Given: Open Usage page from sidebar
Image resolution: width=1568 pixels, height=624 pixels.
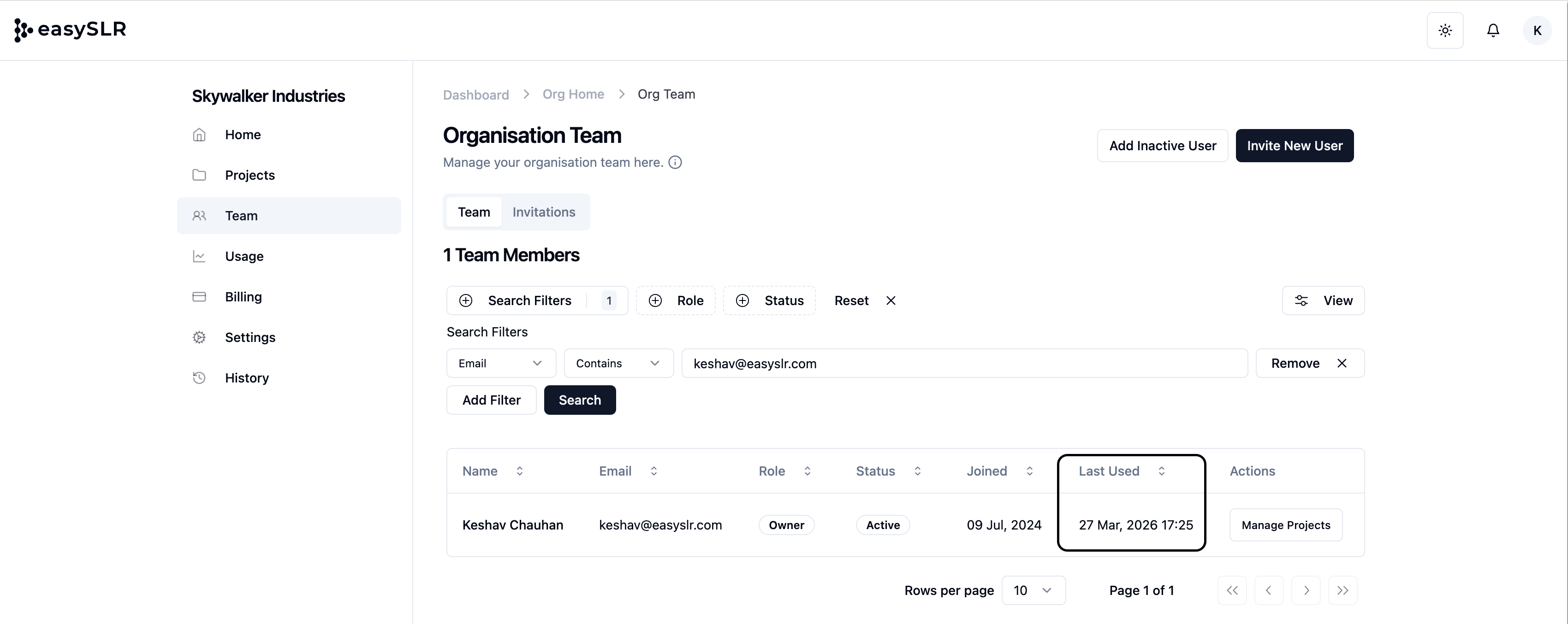Looking at the screenshot, I should click(x=244, y=256).
